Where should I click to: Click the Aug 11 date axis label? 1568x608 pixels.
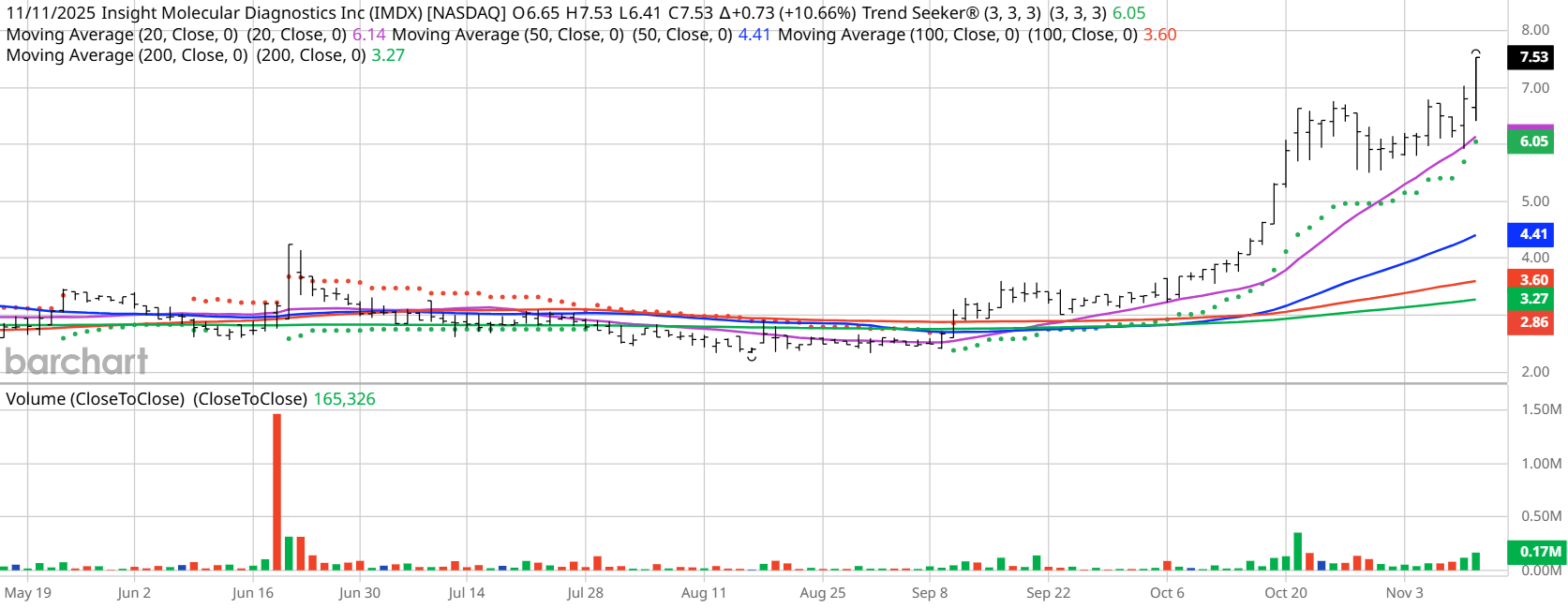click(x=704, y=593)
